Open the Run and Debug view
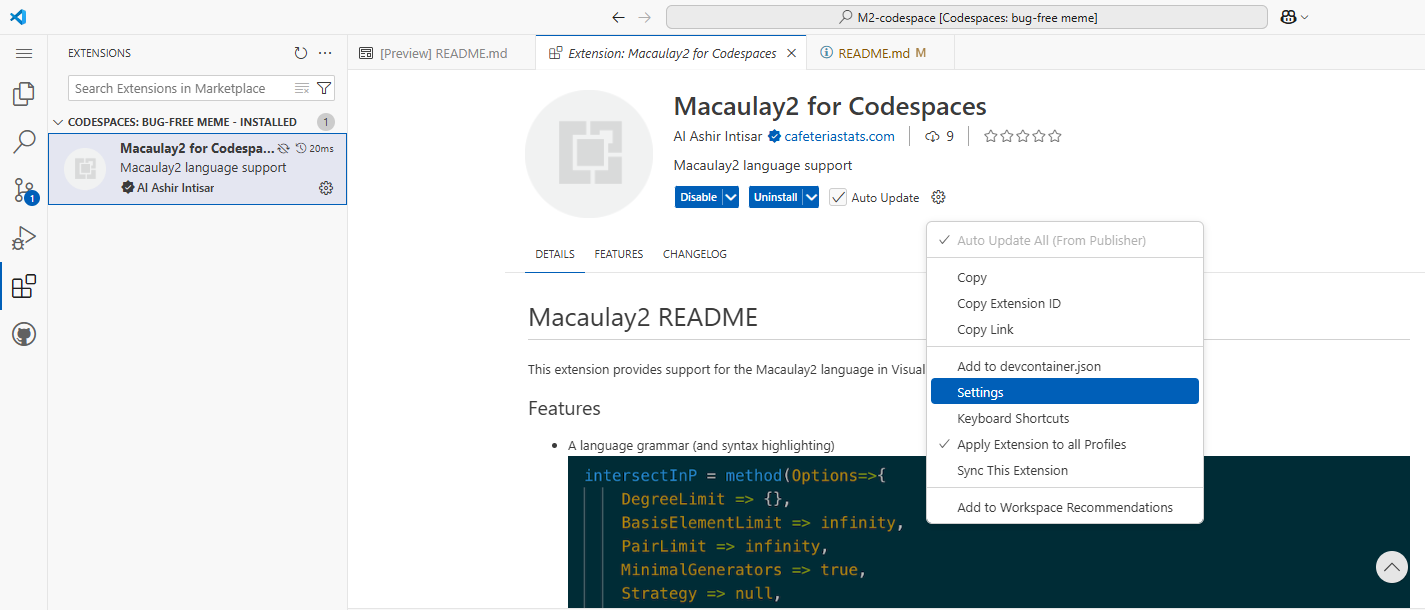Viewport: 1425px width, 610px height. (x=24, y=238)
